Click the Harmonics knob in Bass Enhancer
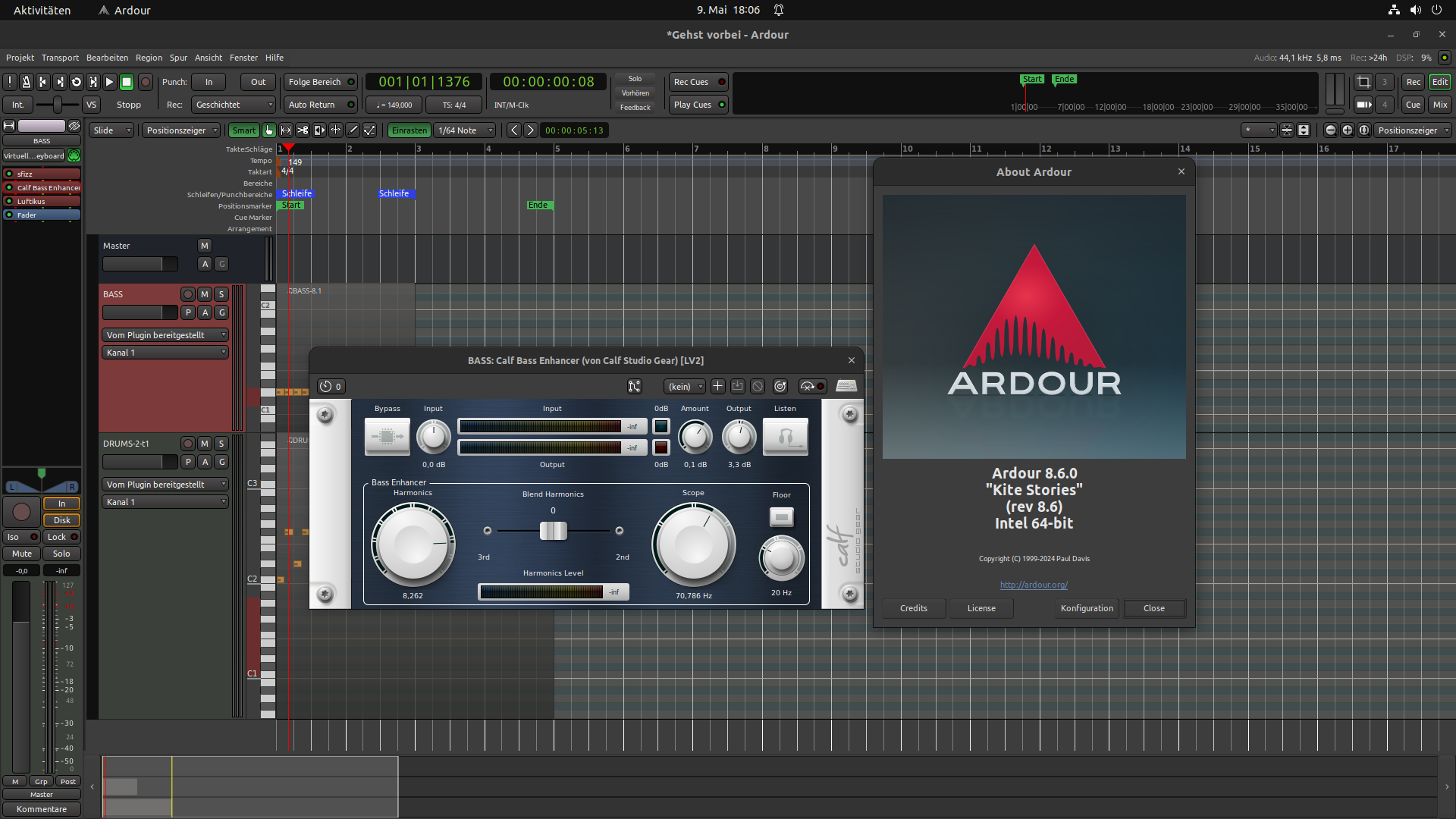The image size is (1456, 819). coord(413,544)
